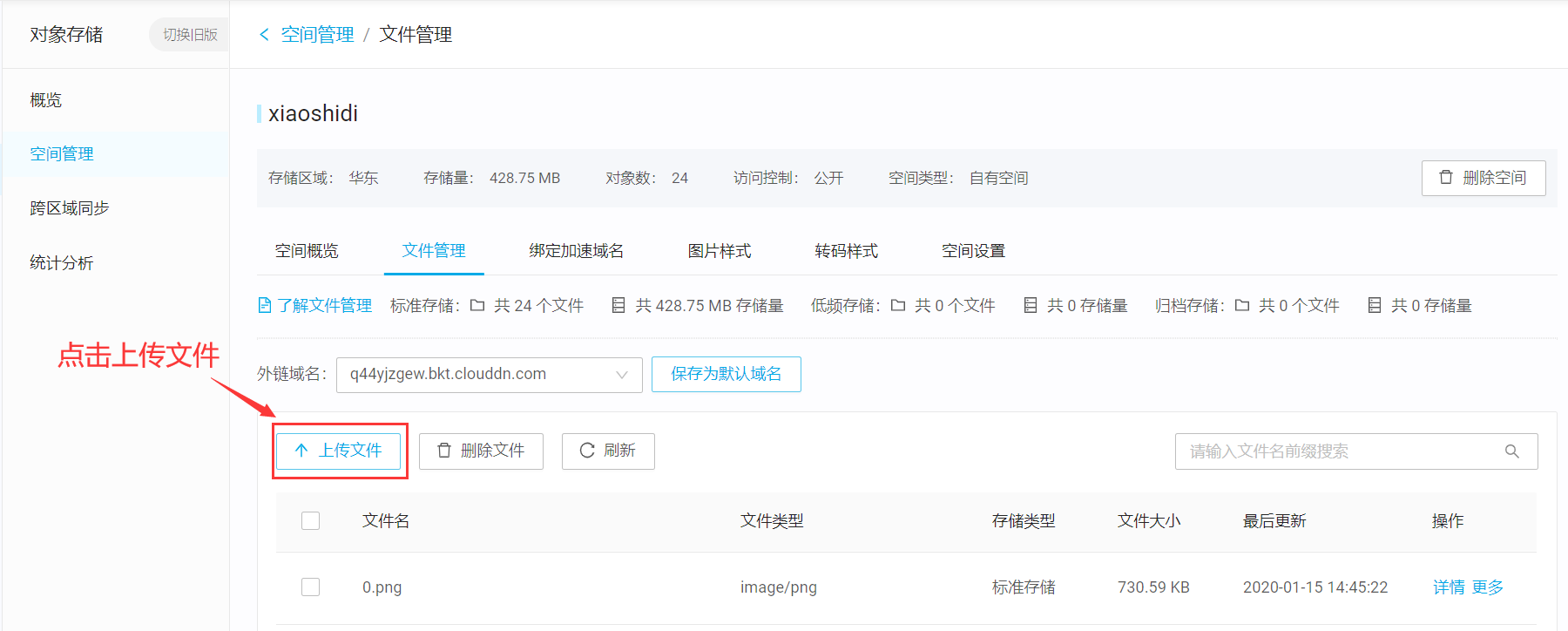Click the folder icon in 归档存储 section
The image size is (1568, 631).
coord(1242,305)
